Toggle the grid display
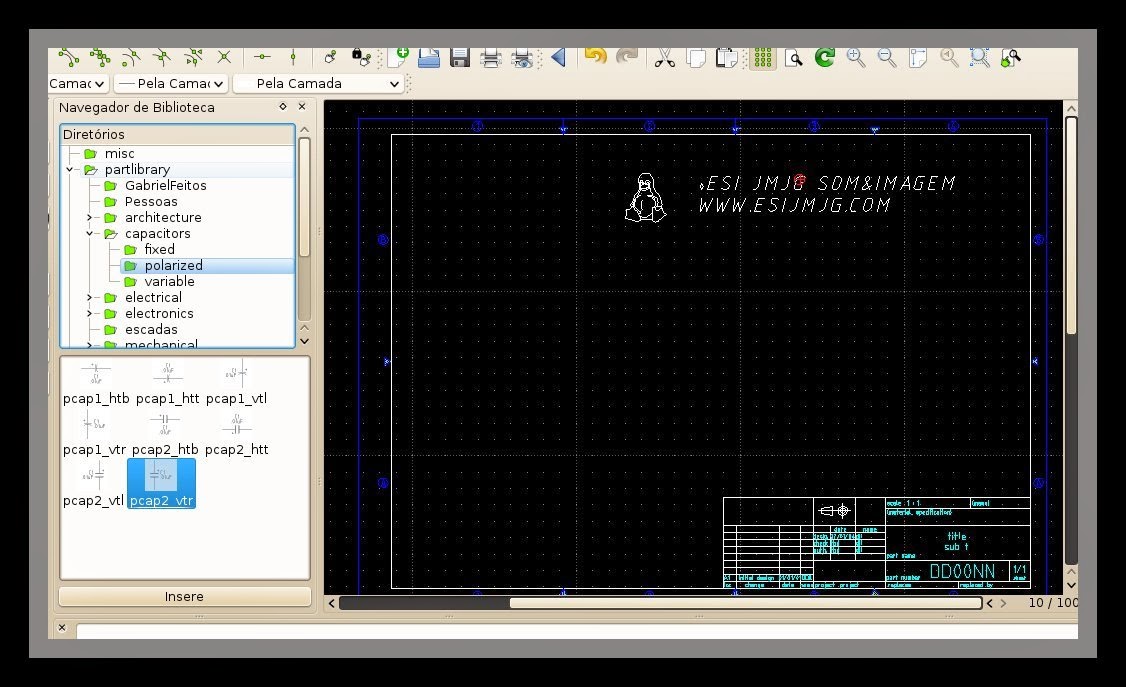 click(x=762, y=57)
